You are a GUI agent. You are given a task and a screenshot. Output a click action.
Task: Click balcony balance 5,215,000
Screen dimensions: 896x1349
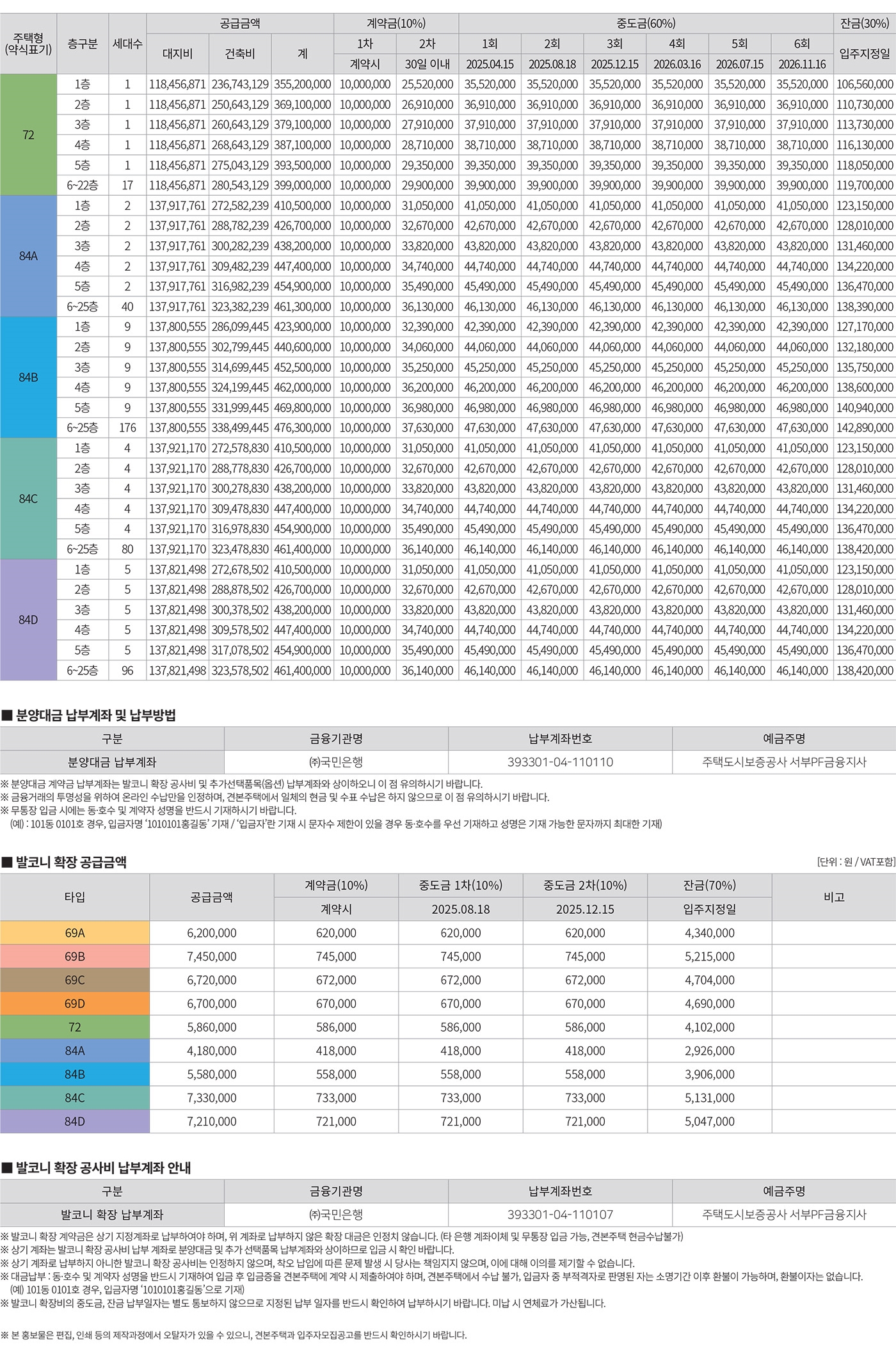pyautogui.click(x=710, y=956)
